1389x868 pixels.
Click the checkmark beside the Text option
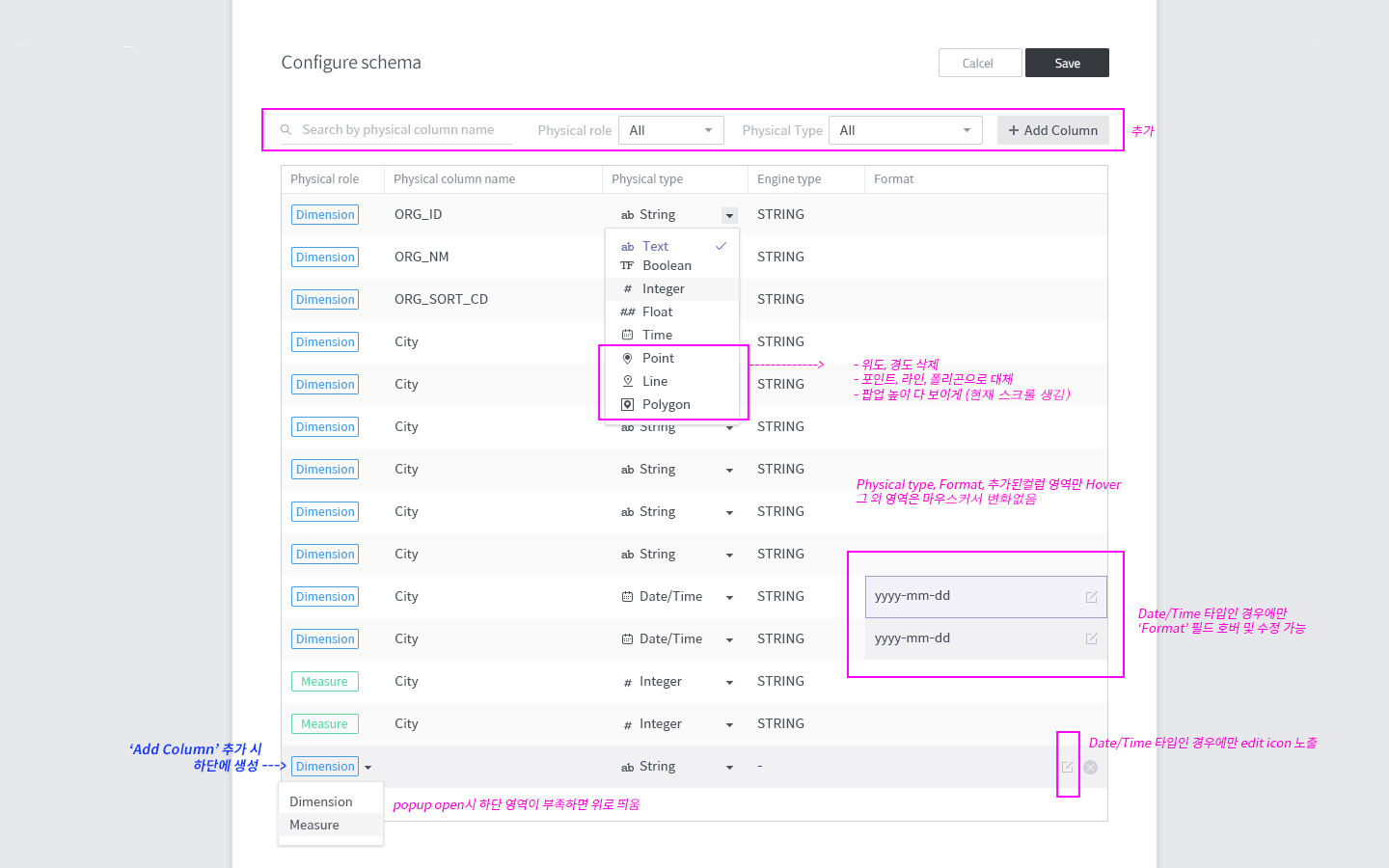(721, 246)
